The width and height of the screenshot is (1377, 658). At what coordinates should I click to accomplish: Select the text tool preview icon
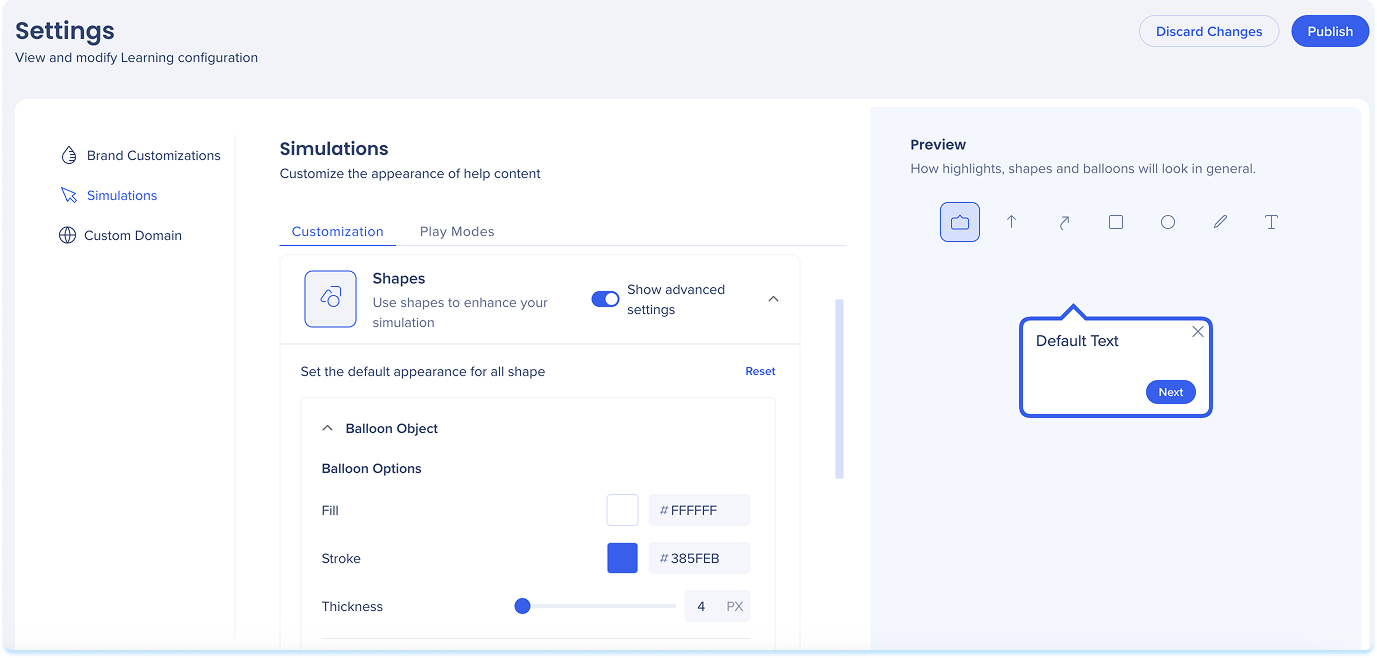[1271, 222]
